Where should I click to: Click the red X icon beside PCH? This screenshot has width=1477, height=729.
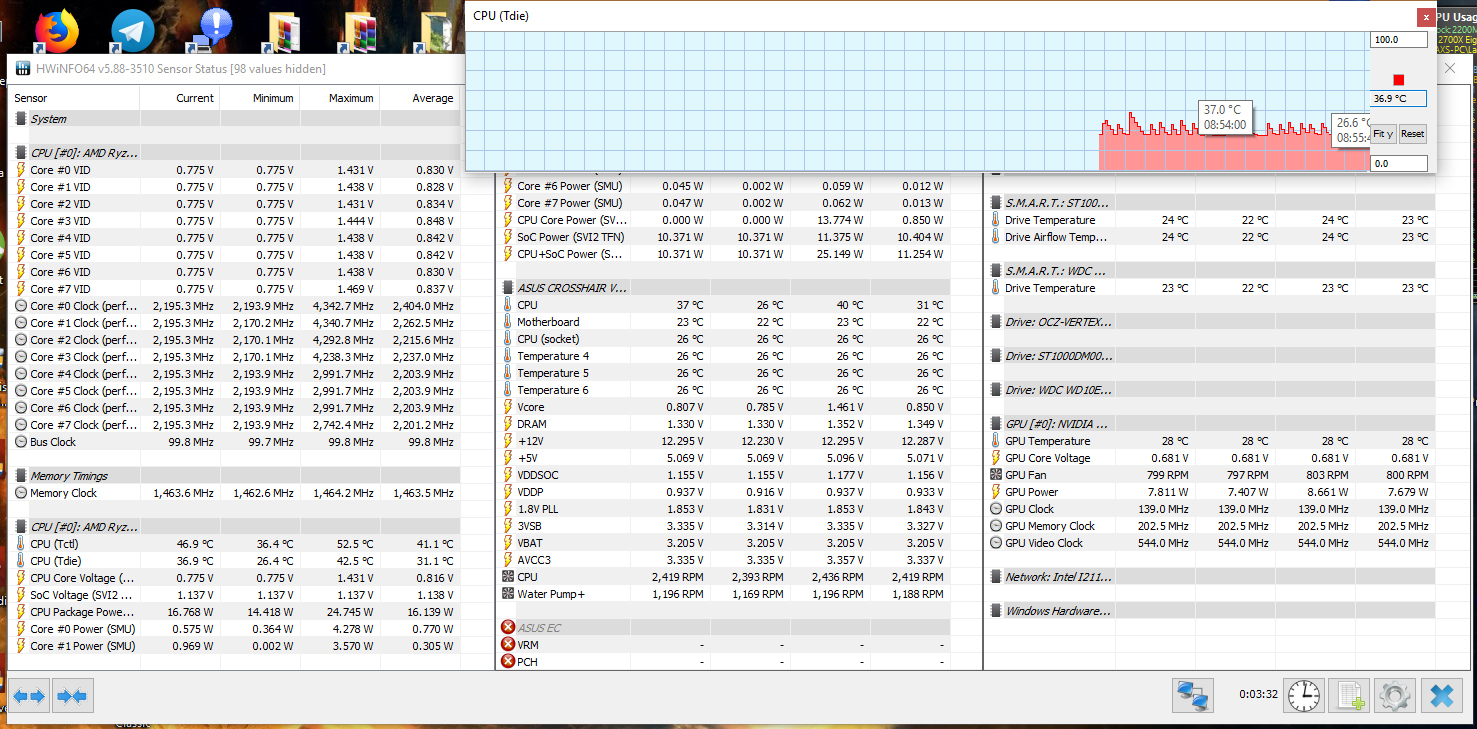[508, 662]
